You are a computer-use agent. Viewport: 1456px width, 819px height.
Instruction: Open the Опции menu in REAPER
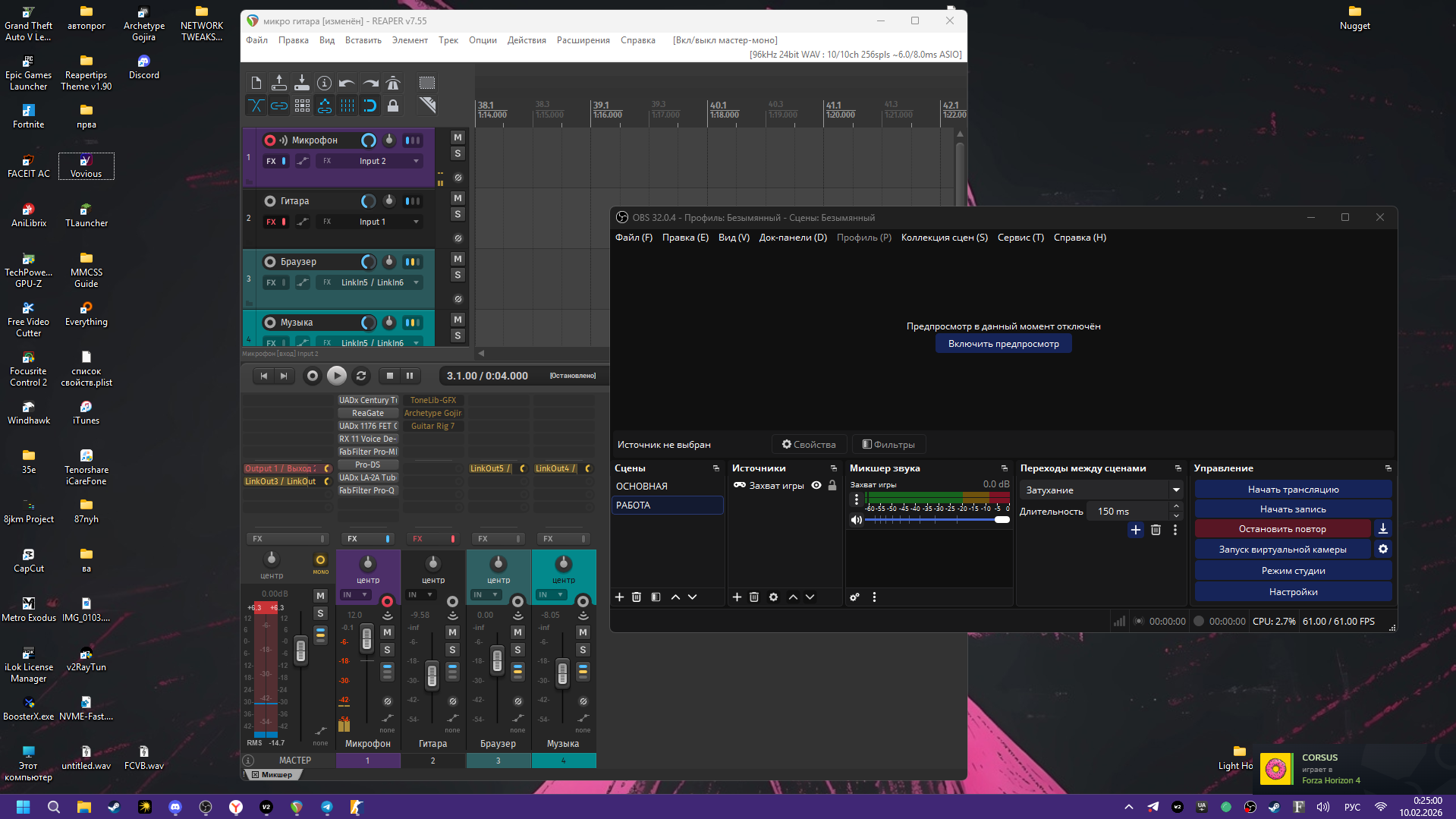pyautogui.click(x=483, y=40)
